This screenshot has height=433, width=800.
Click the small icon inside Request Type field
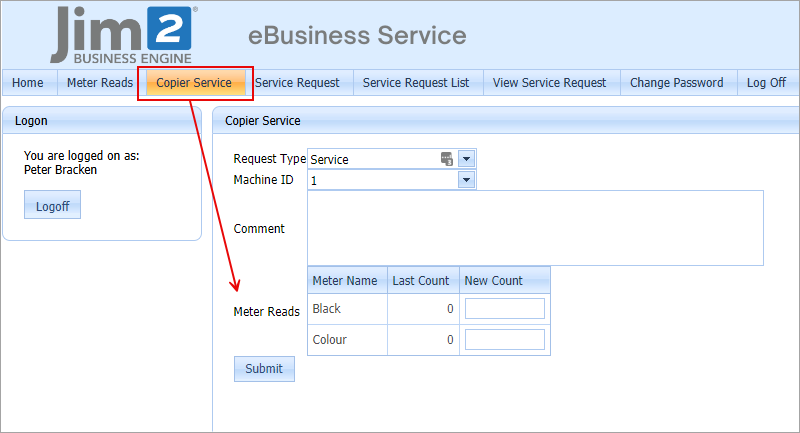pyautogui.click(x=447, y=159)
